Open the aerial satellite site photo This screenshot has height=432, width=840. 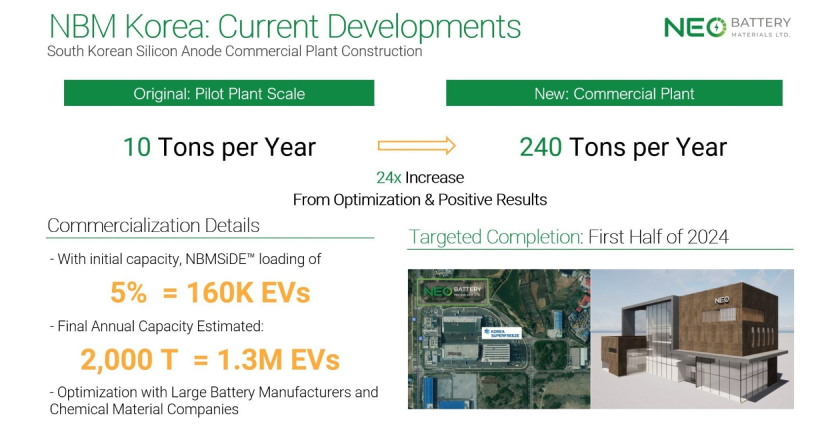coord(499,339)
